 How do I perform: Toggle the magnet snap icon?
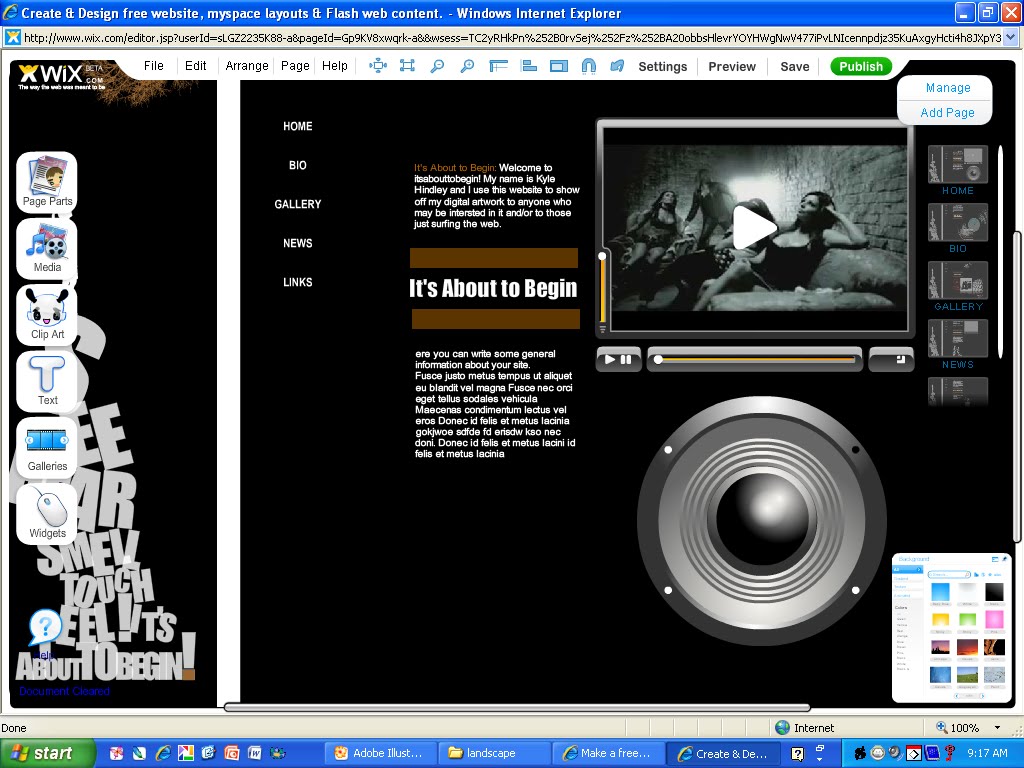pyautogui.click(x=588, y=66)
